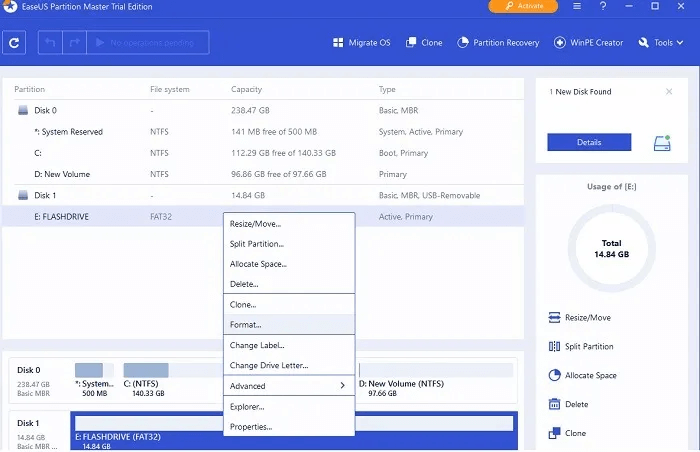700x452 pixels.
Task: Expand the Tools dropdown
Action: pyautogui.click(x=661, y=43)
